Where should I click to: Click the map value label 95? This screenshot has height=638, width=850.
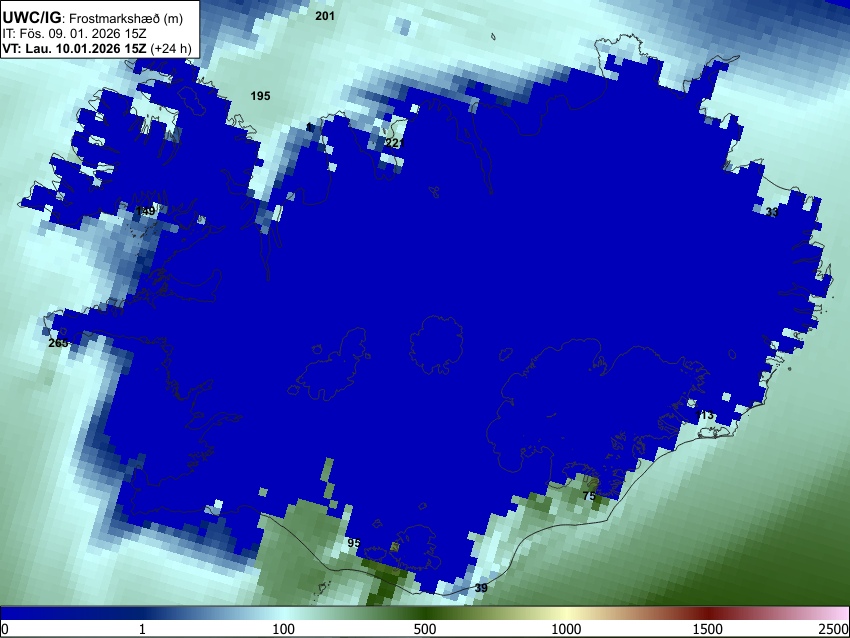(x=354, y=543)
